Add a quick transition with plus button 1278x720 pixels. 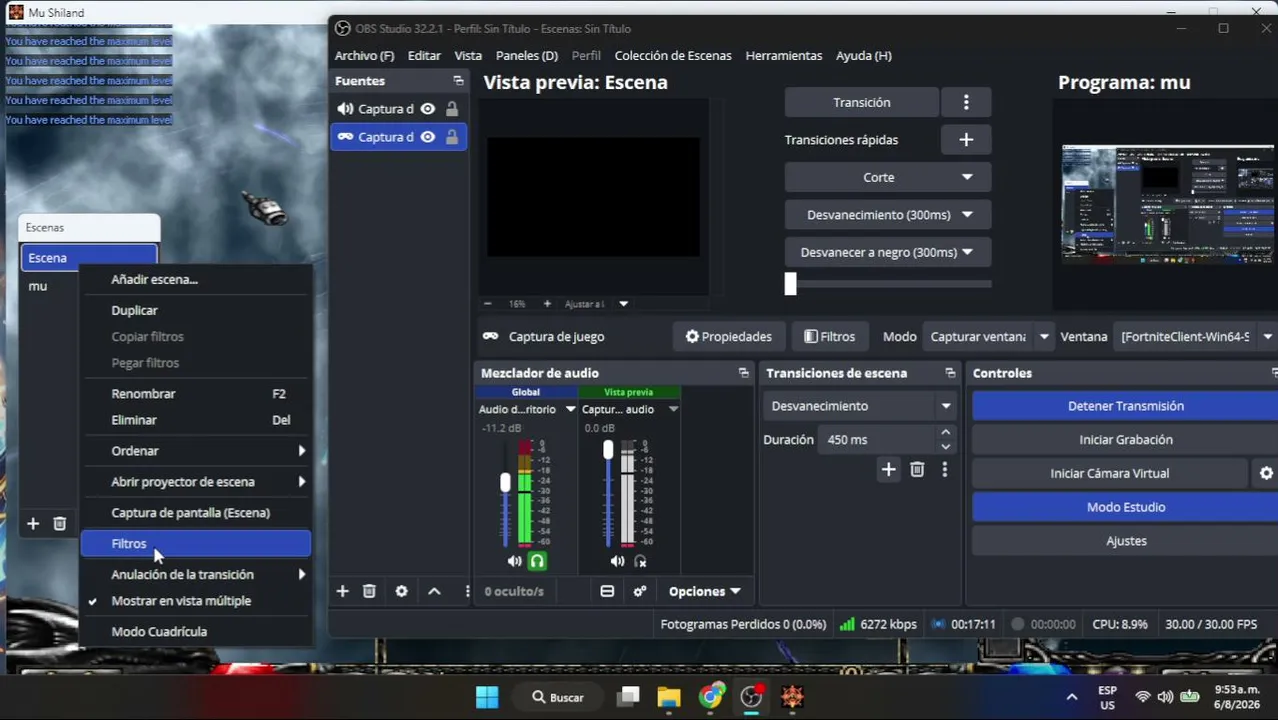[x=966, y=140]
